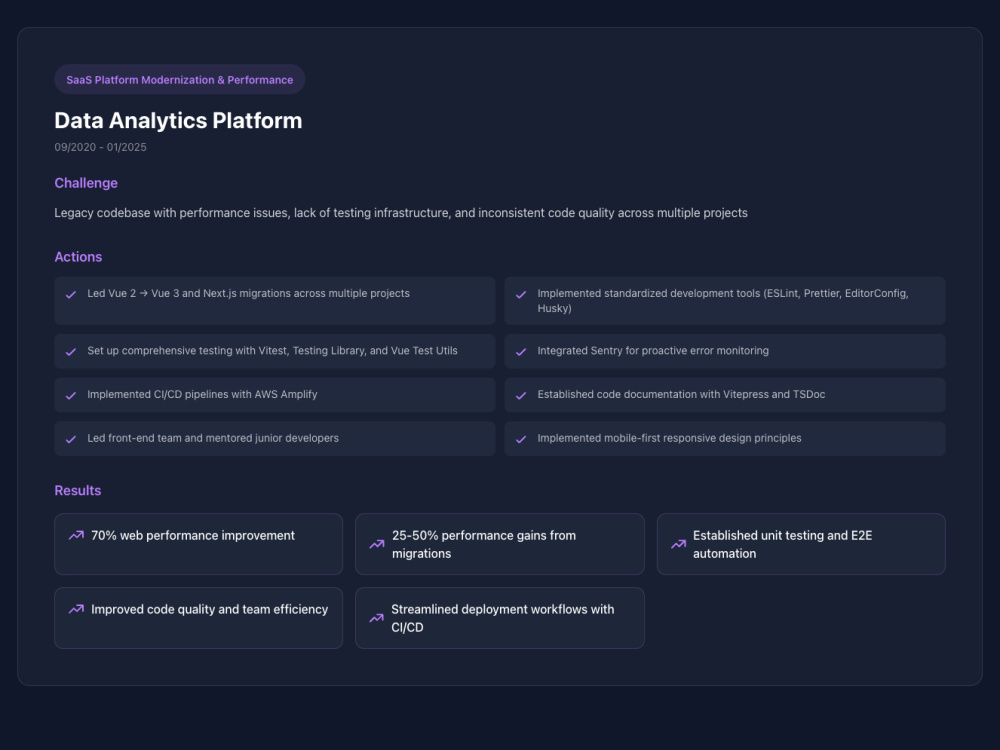Screen dimensions: 1000x750
Task: Click text Led front-end team and mentored junior developers
Action: click(x=213, y=438)
